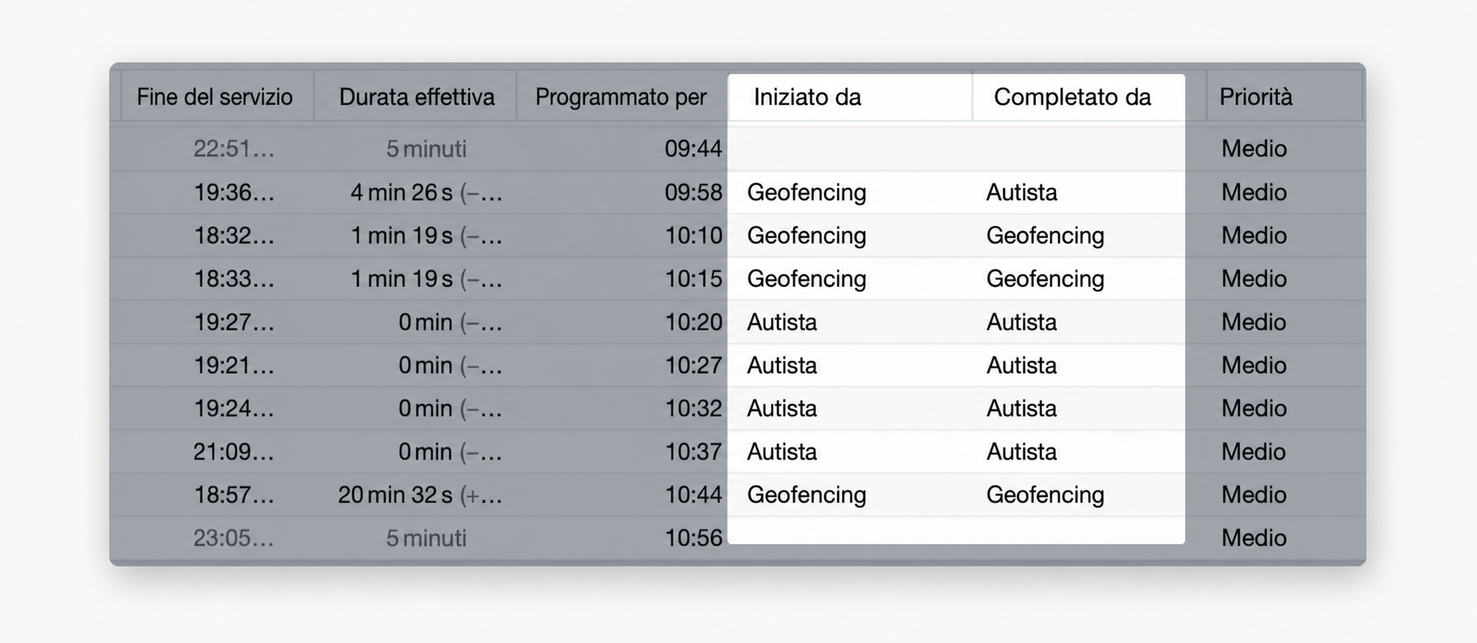Screen dimensions: 1477x643
Task: Click Autista under Completato da in 10:32 row
Action: (1021, 408)
